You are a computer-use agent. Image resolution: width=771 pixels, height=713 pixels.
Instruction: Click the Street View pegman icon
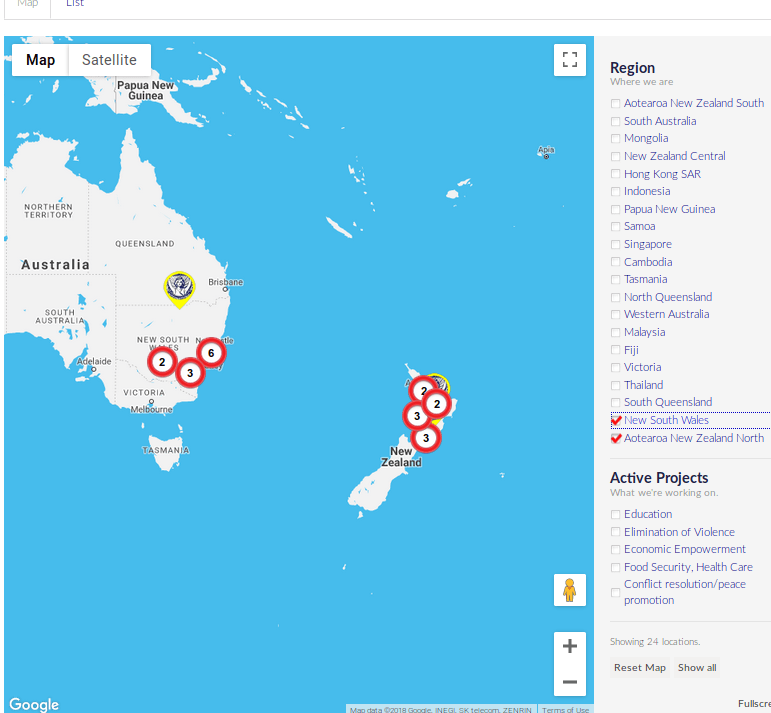point(569,590)
